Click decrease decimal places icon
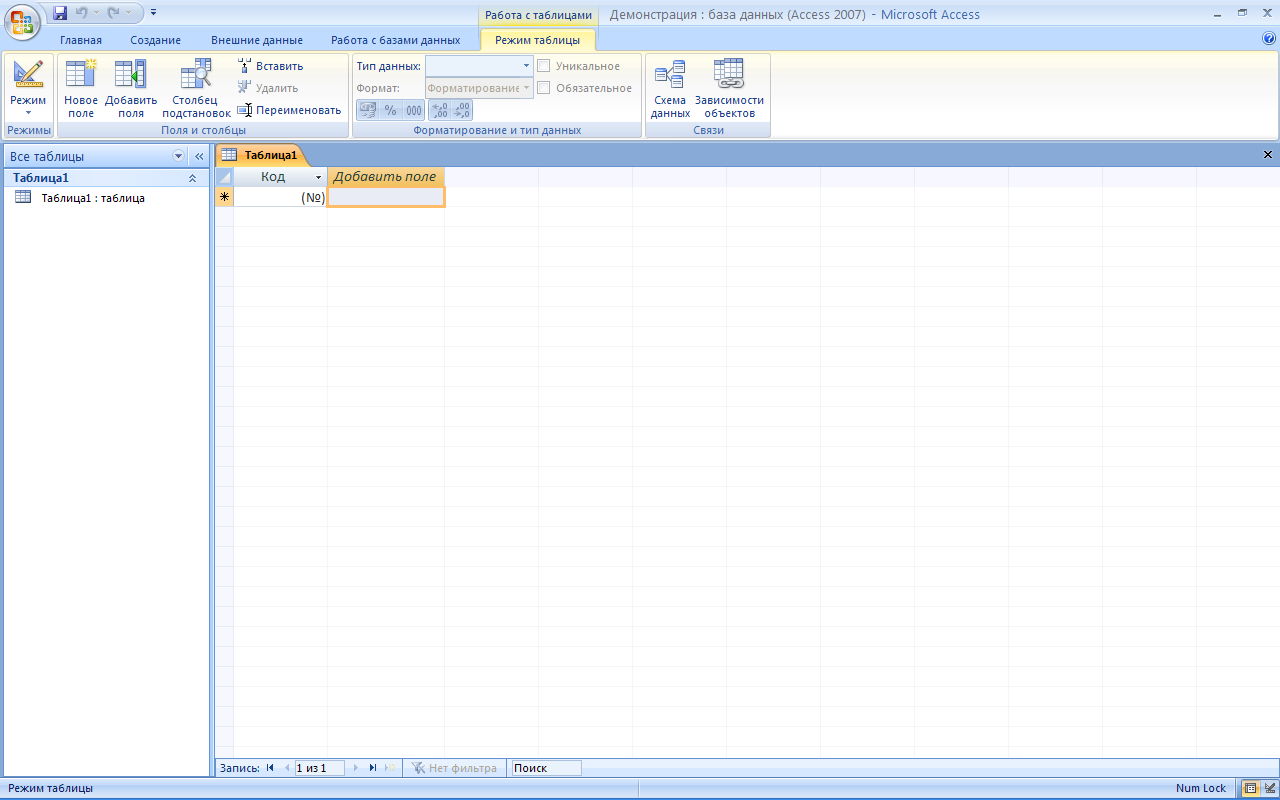The image size is (1280, 800). pyautogui.click(x=462, y=110)
